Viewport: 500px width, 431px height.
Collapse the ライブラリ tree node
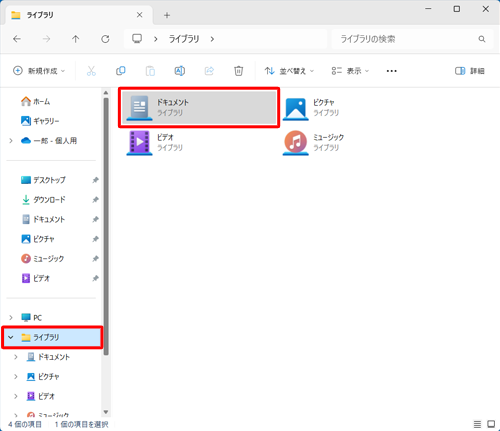[x=11, y=337]
